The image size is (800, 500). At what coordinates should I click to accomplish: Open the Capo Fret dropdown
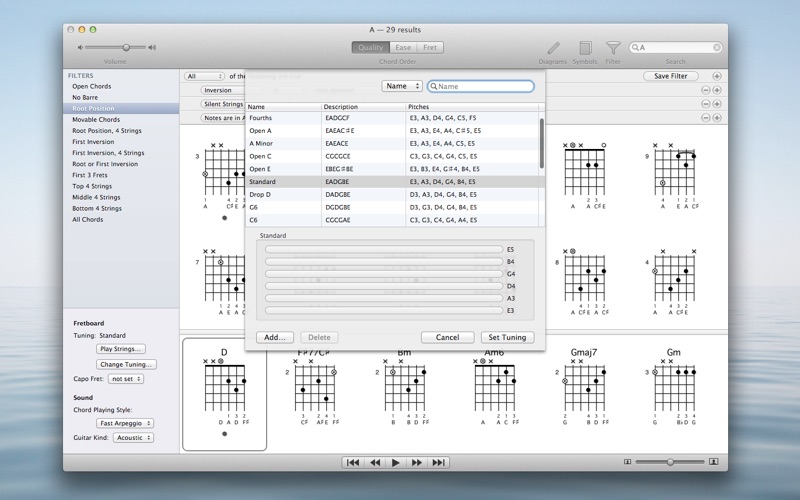126,379
